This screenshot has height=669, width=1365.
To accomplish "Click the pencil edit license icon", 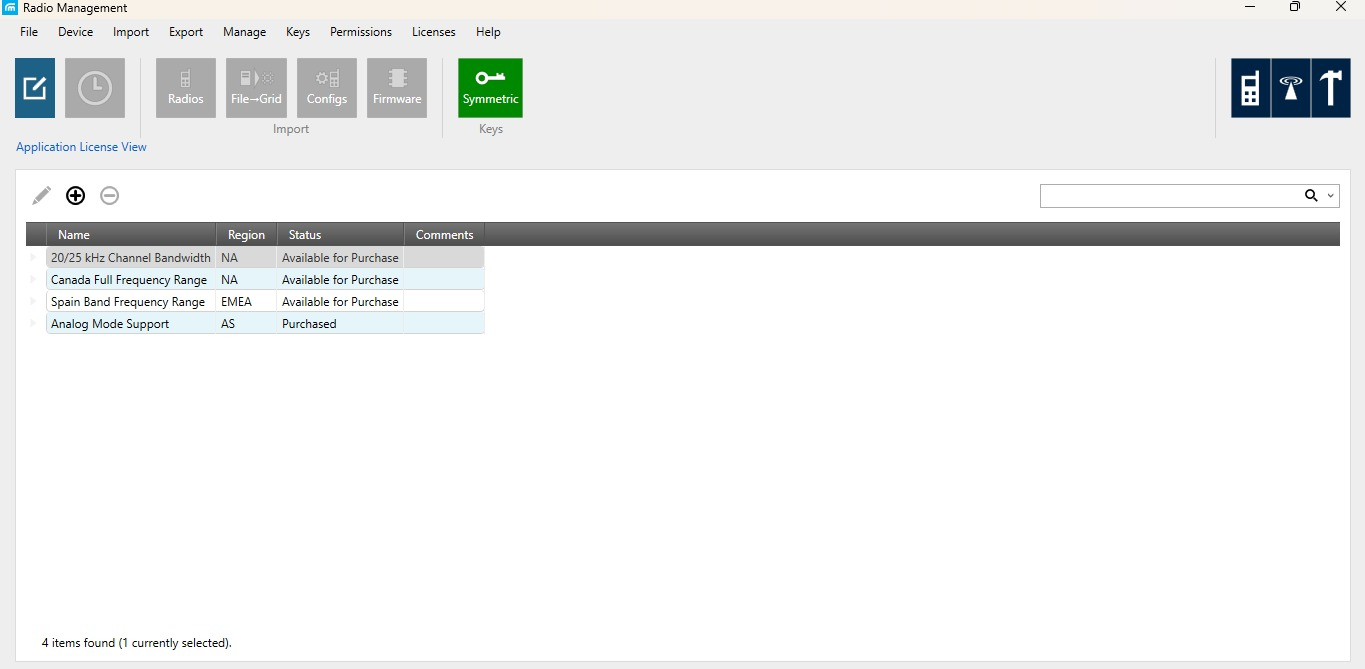I will [41, 196].
